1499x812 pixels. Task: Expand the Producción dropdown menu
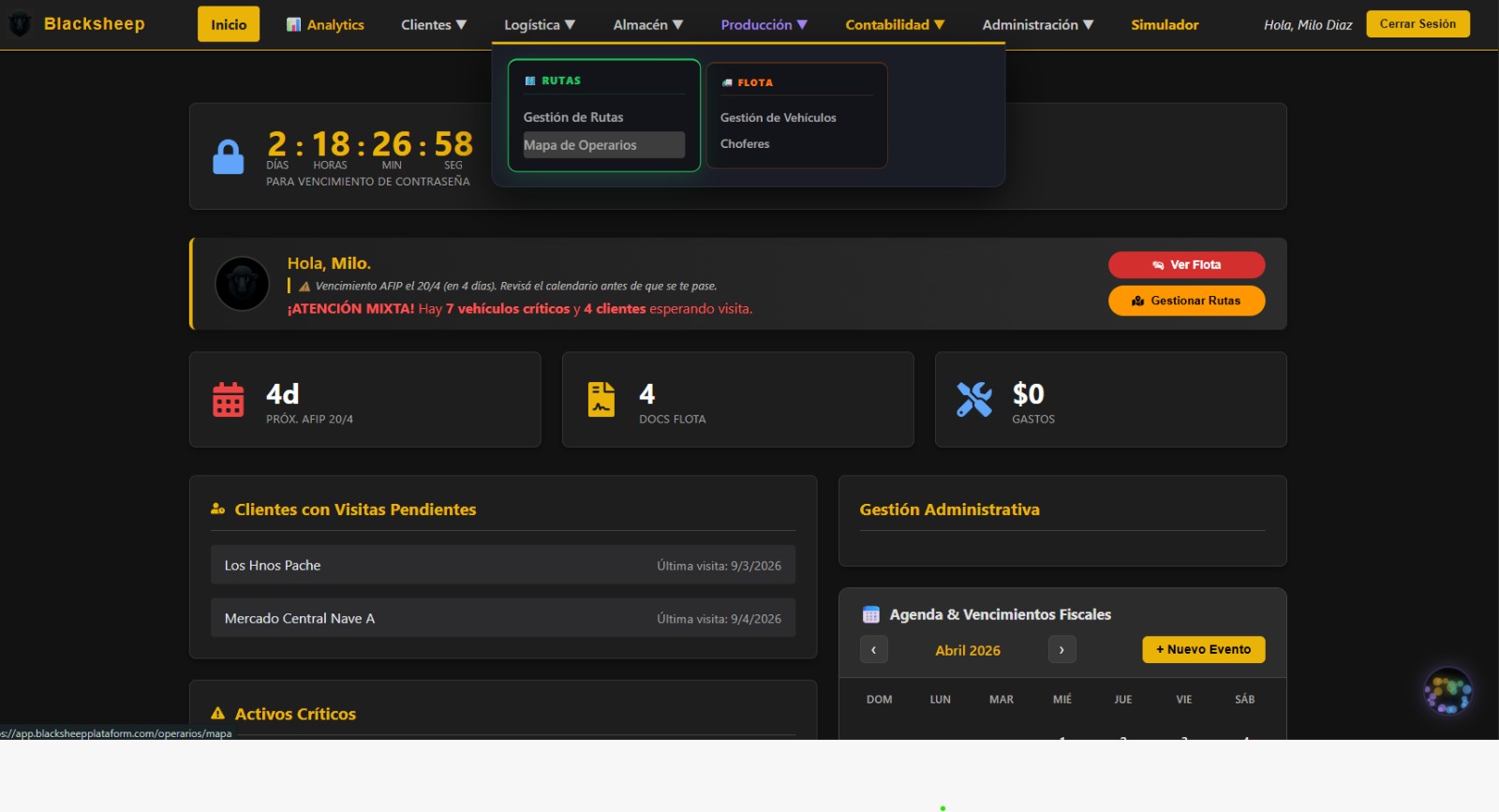764,25
